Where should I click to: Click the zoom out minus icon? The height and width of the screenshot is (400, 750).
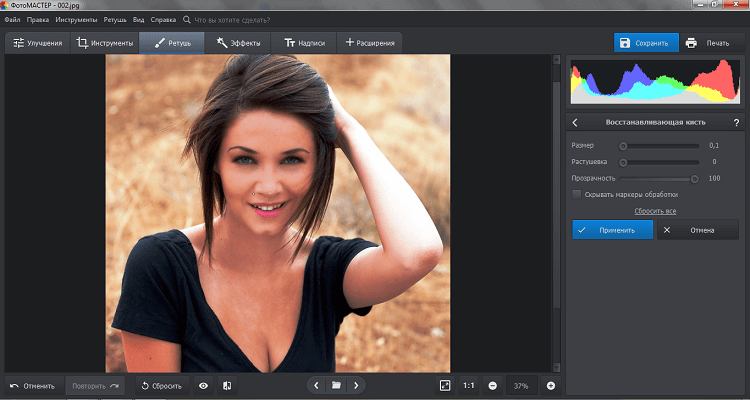click(x=493, y=385)
